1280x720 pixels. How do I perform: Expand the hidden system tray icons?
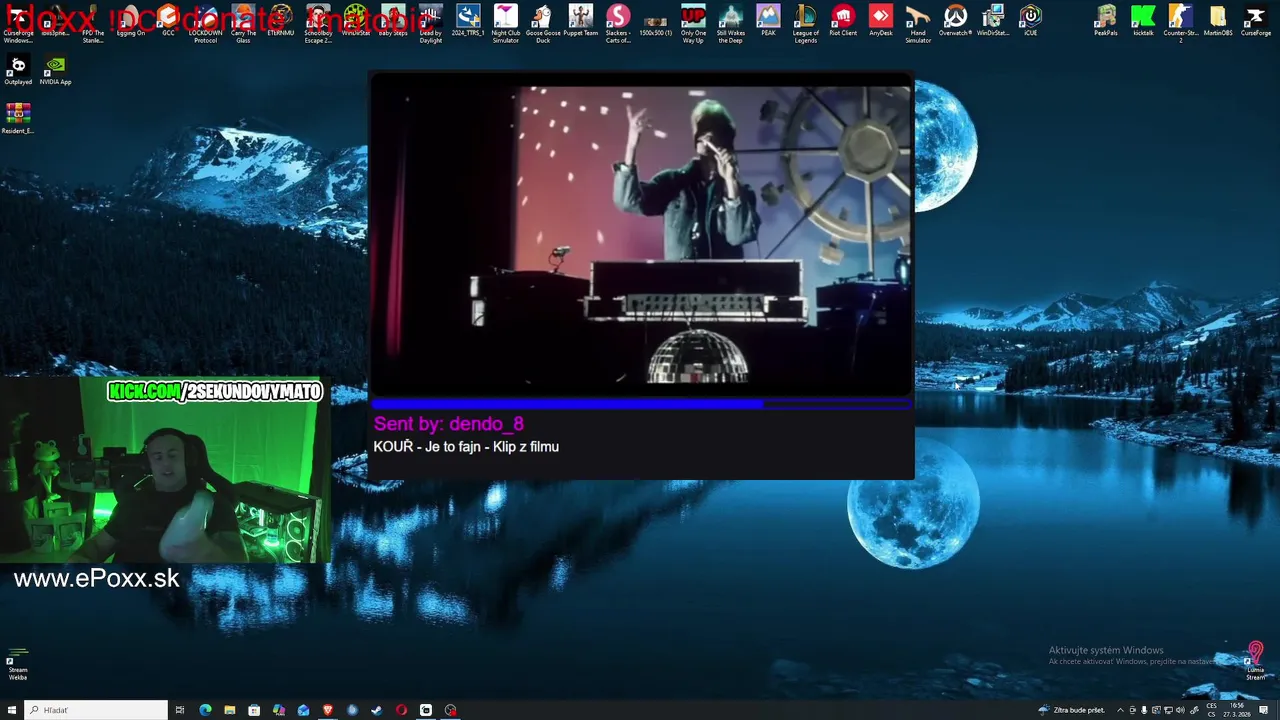point(1120,710)
